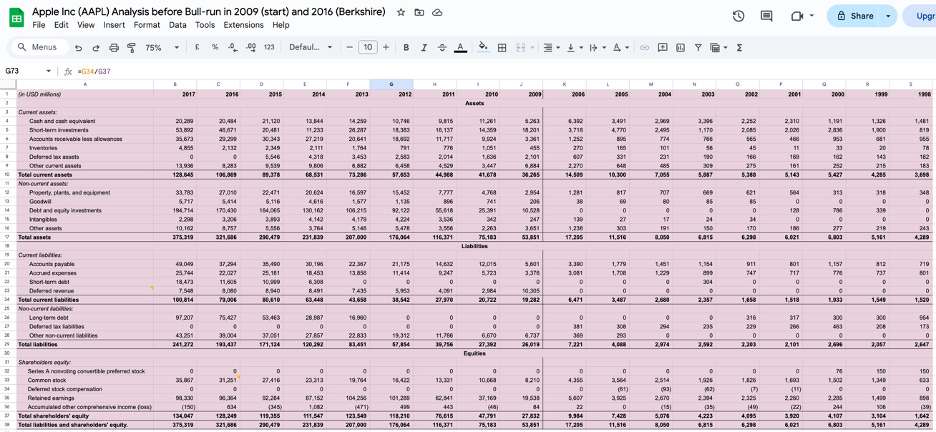
Task: Open the comments history icon
Action: tap(766, 16)
